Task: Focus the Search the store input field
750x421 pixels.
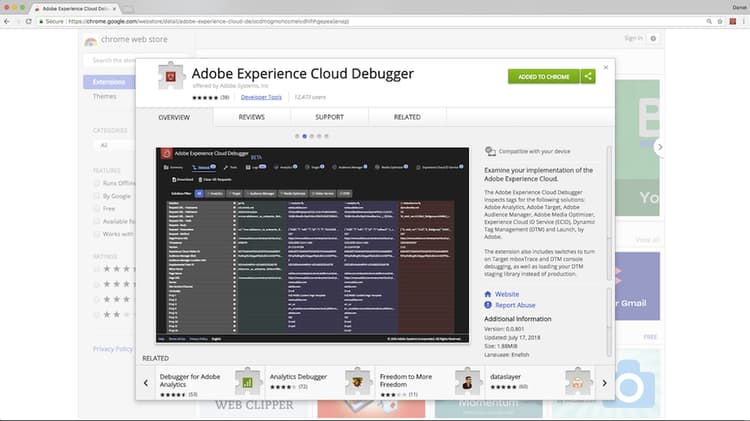Action: click(x=111, y=60)
